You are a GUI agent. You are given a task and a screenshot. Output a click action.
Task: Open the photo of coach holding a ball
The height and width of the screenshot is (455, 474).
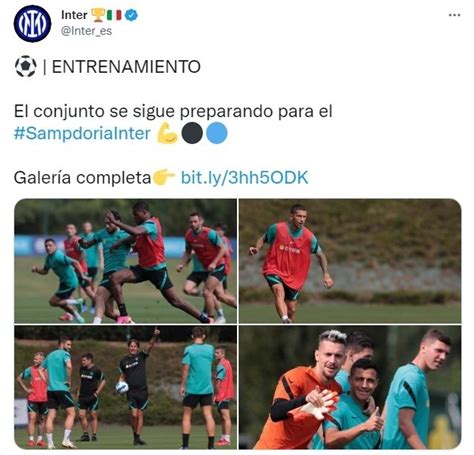125,387
